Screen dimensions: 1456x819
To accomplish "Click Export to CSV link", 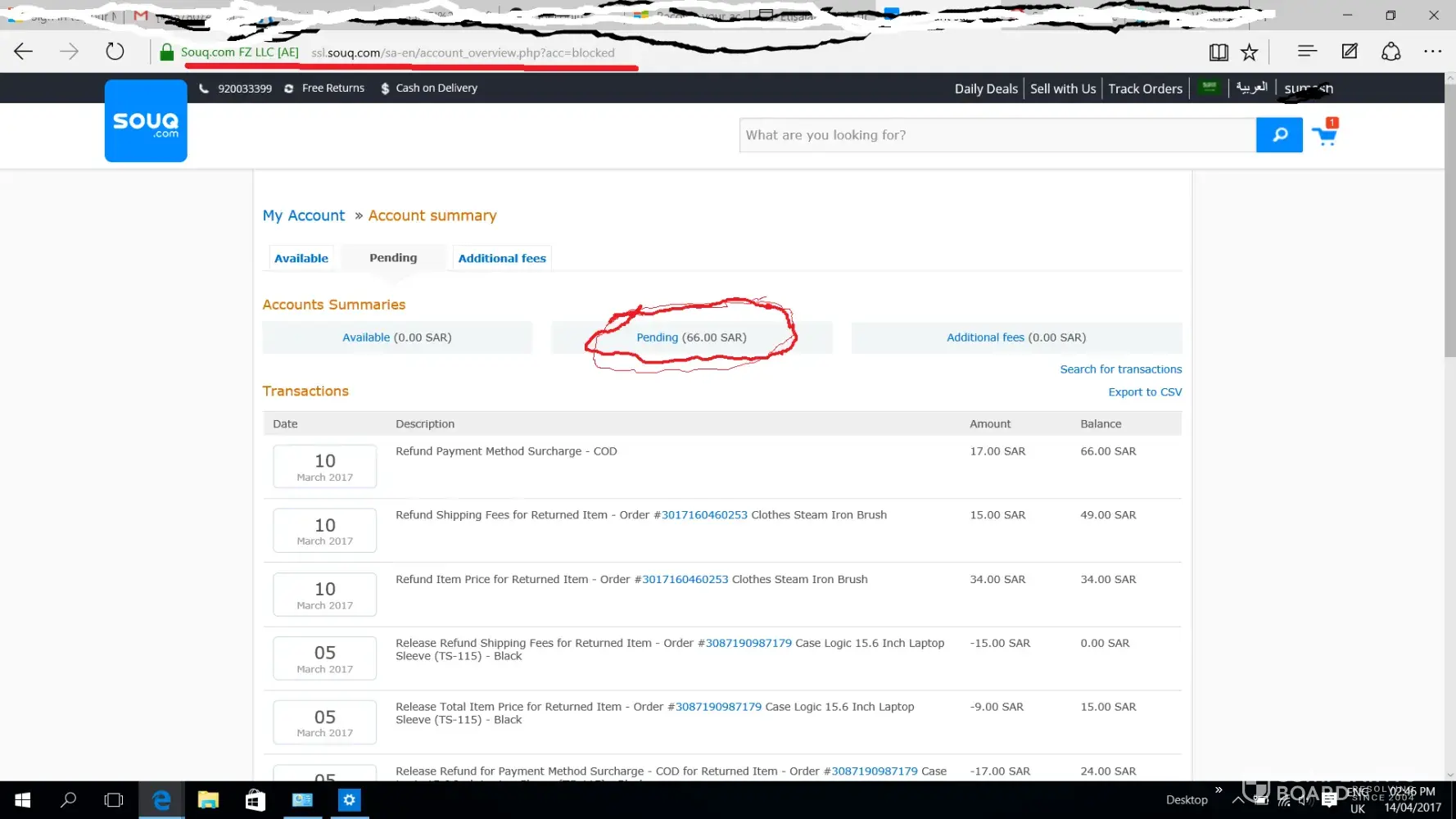I will click(x=1145, y=392).
